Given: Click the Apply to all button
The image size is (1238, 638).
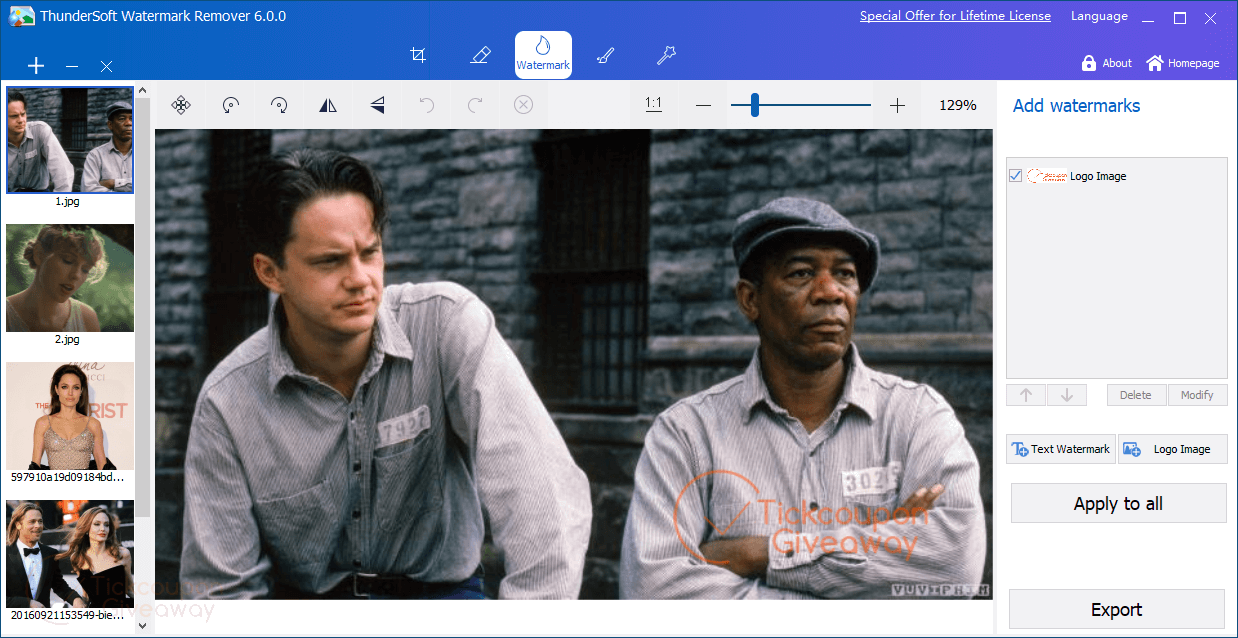Looking at the screenshot, I should [1118, 503].
